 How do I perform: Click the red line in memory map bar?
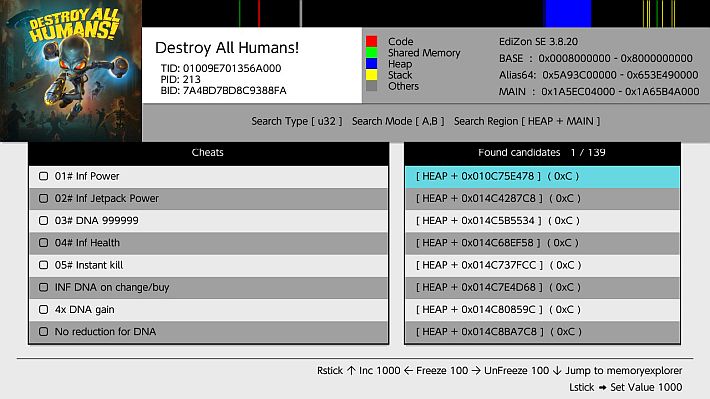(259, 14)
